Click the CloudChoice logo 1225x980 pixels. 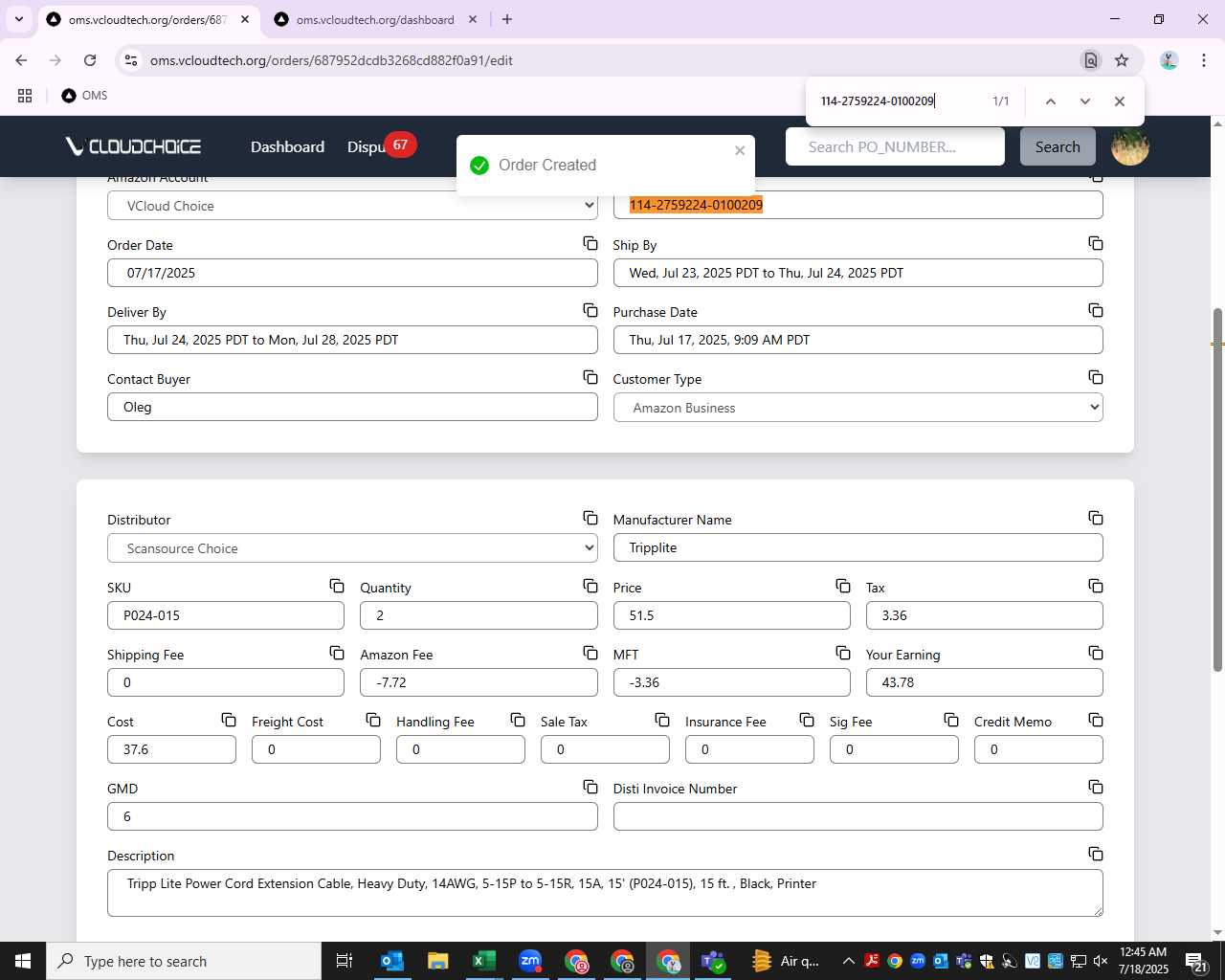(x=133, y=146)
